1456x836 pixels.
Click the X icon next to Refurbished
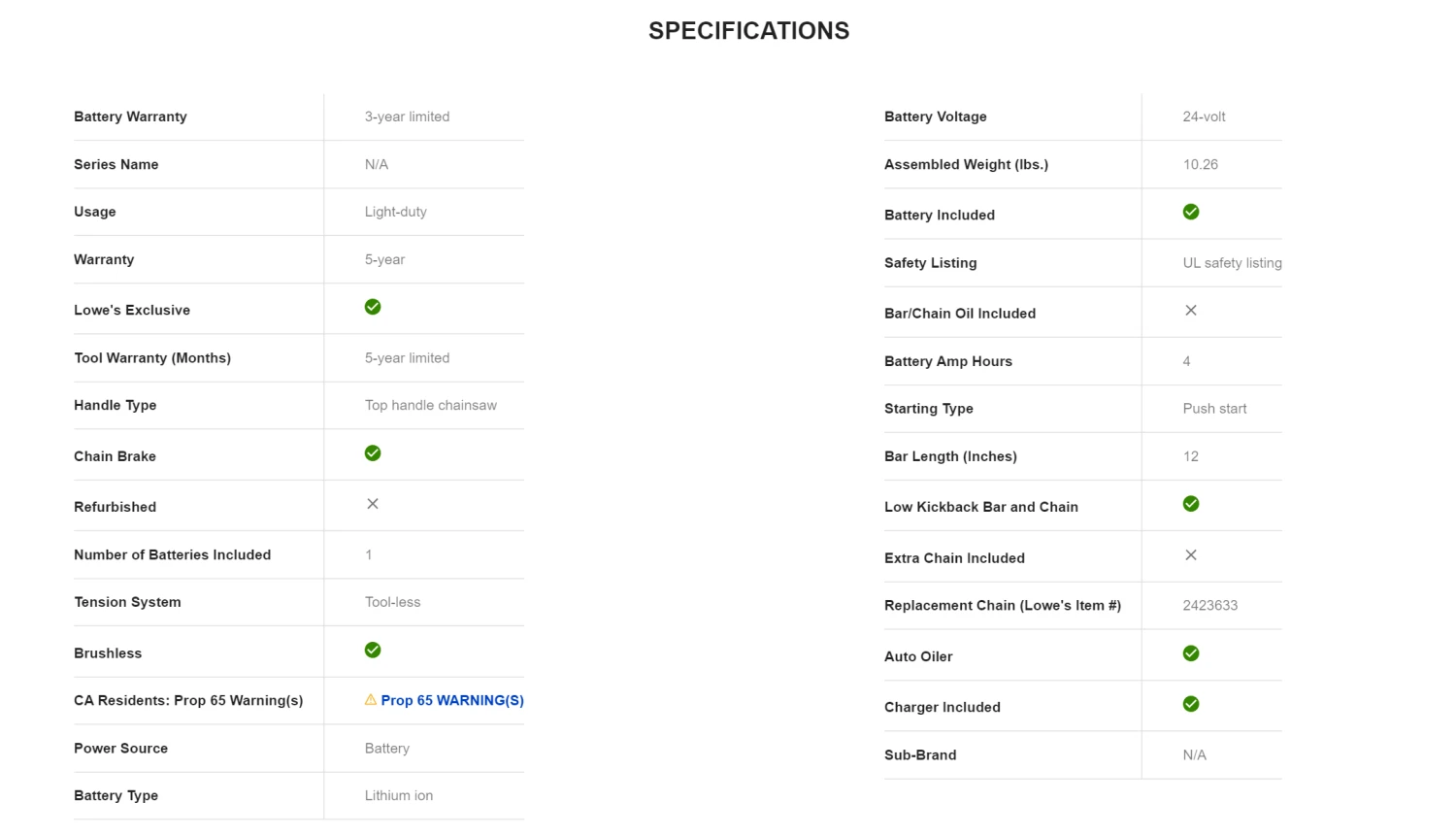click(373, 504)
